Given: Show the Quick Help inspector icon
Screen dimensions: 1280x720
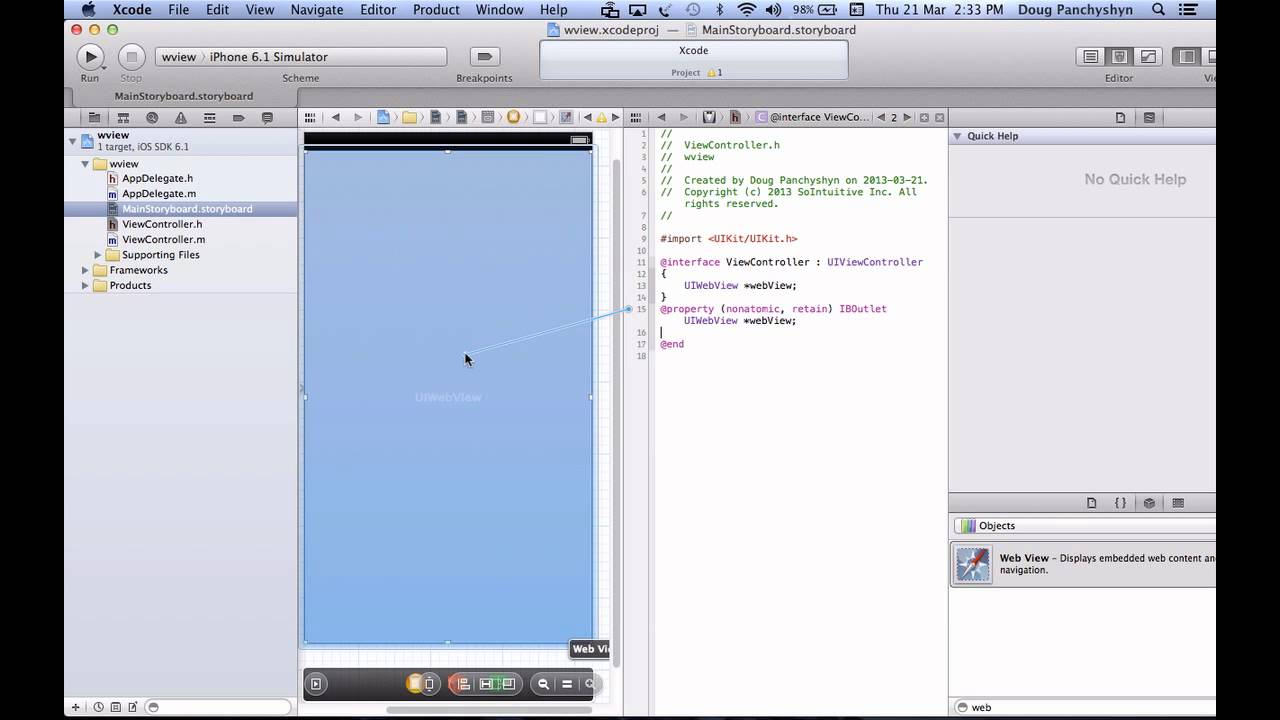Looking at the screenshot, I should [1149, 117].
